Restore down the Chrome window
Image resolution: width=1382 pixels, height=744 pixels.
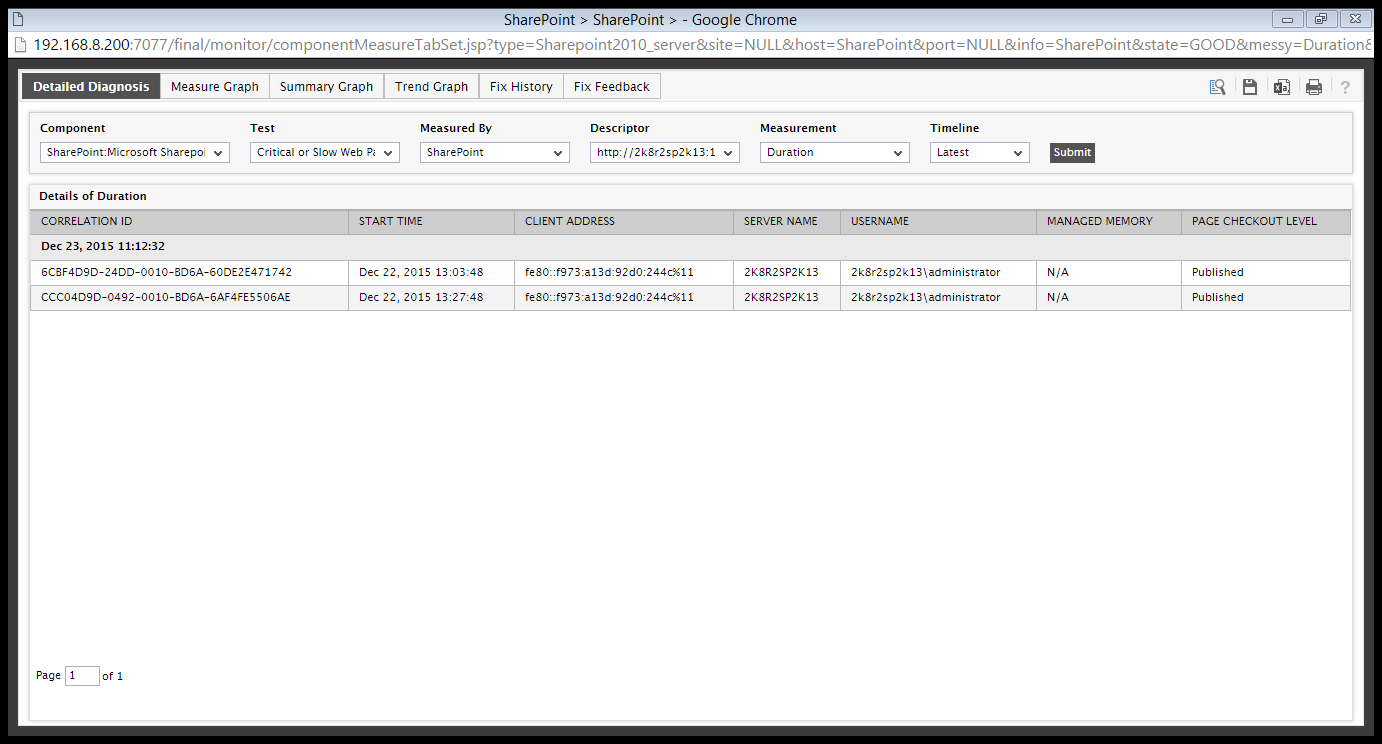point(1321,18)
